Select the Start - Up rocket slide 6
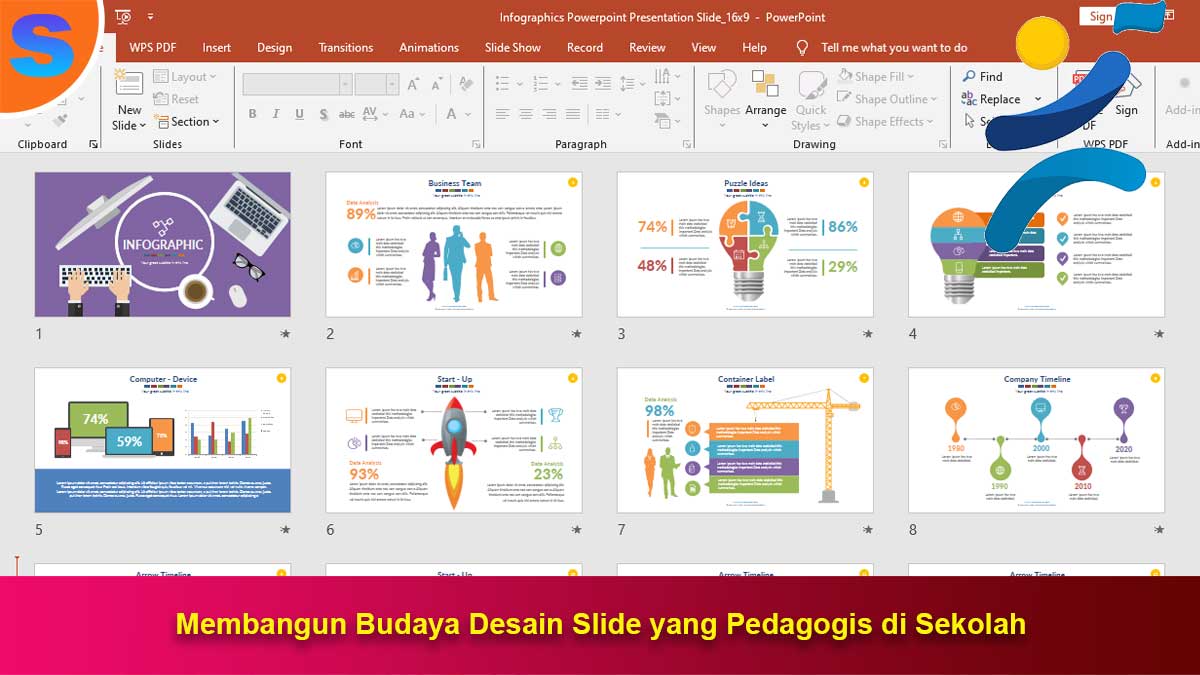Screen dimensions: 1200x675 pyautogui.click(x=454, y=440)
